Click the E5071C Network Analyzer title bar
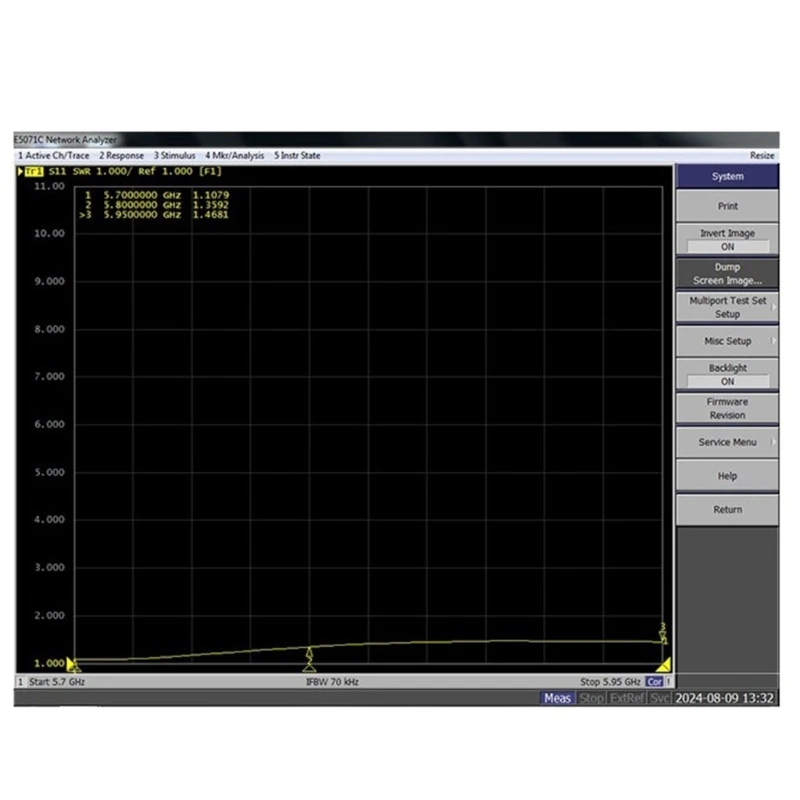 click(396, 140)
